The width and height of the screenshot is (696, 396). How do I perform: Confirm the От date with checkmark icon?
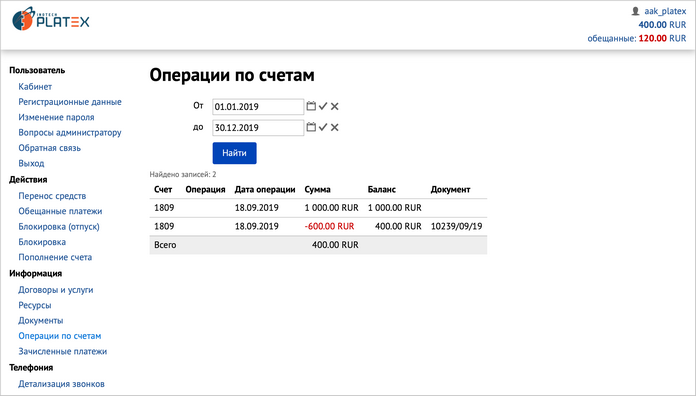tap(323, 106)
